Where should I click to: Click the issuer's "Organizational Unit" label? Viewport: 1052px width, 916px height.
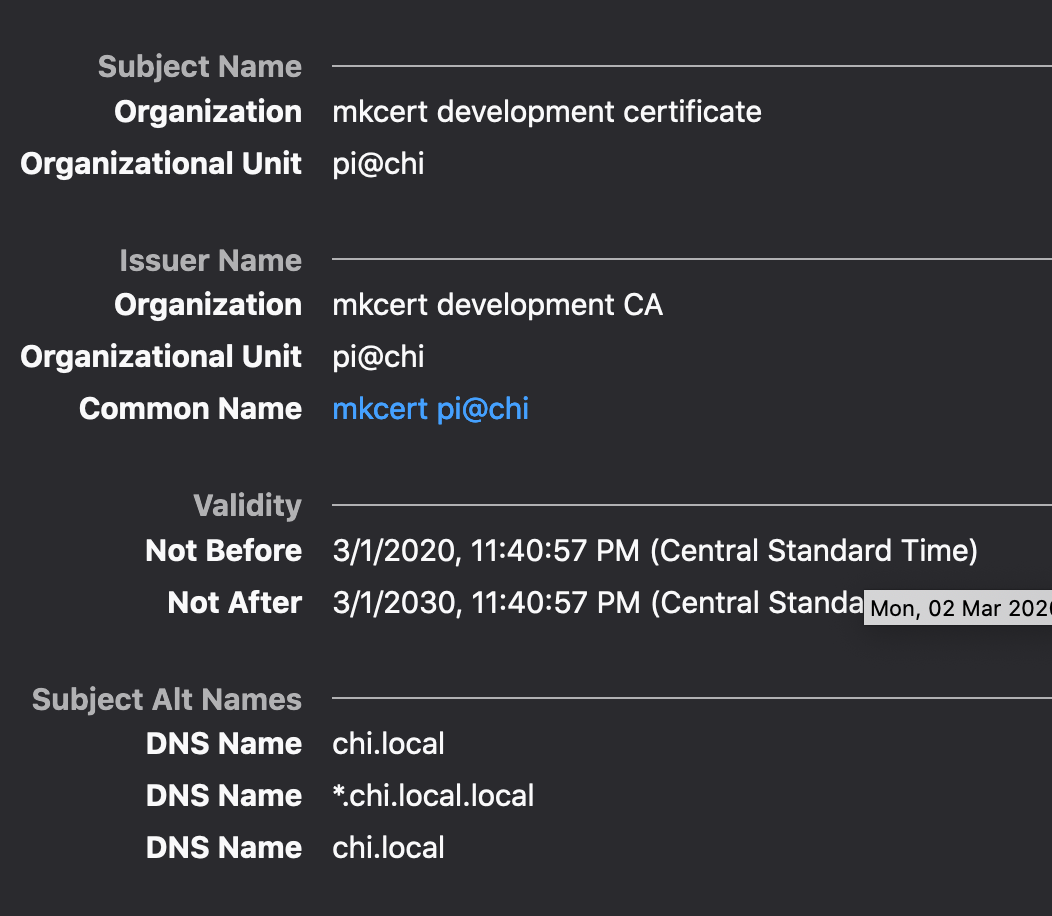pos(160,356)
